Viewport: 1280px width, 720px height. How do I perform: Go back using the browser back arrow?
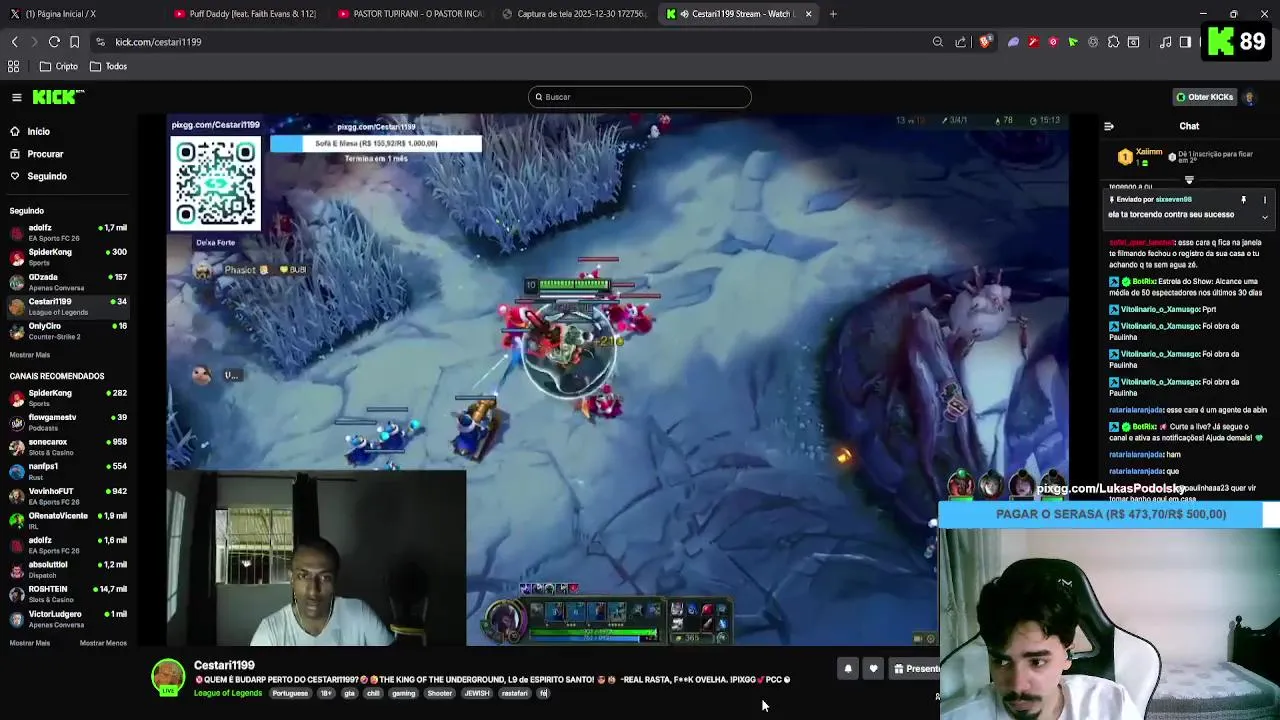coord(14,42)
